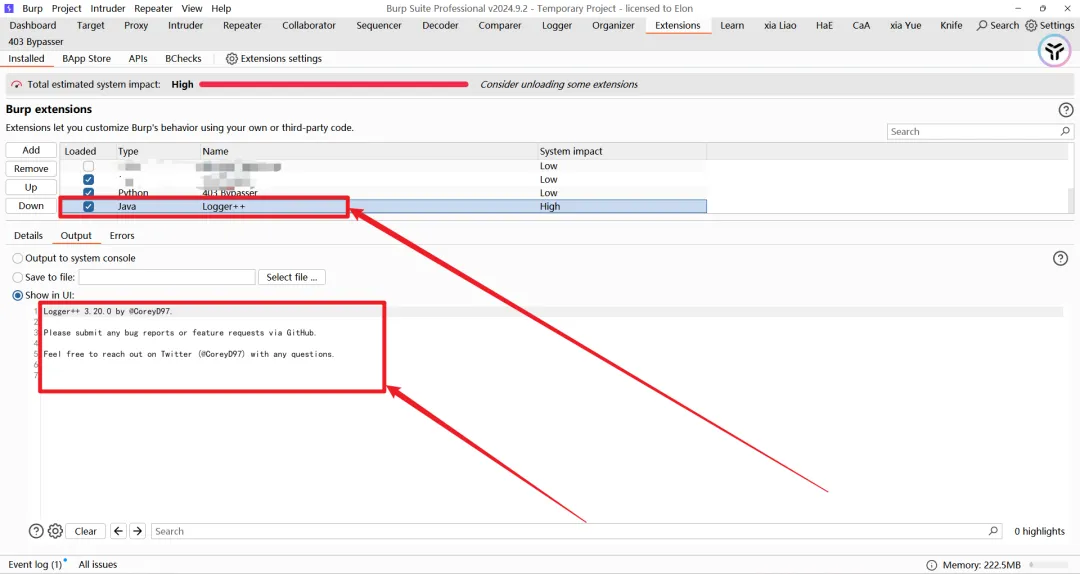
Task: Switch to the Details tab
Action: tap(28, 236)
